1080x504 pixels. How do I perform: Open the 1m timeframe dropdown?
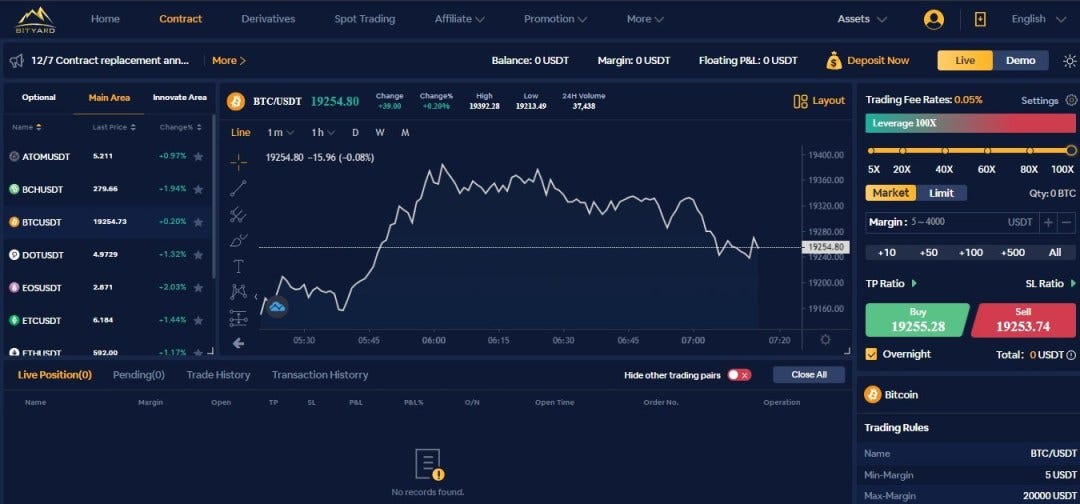[x=280, y=132]
